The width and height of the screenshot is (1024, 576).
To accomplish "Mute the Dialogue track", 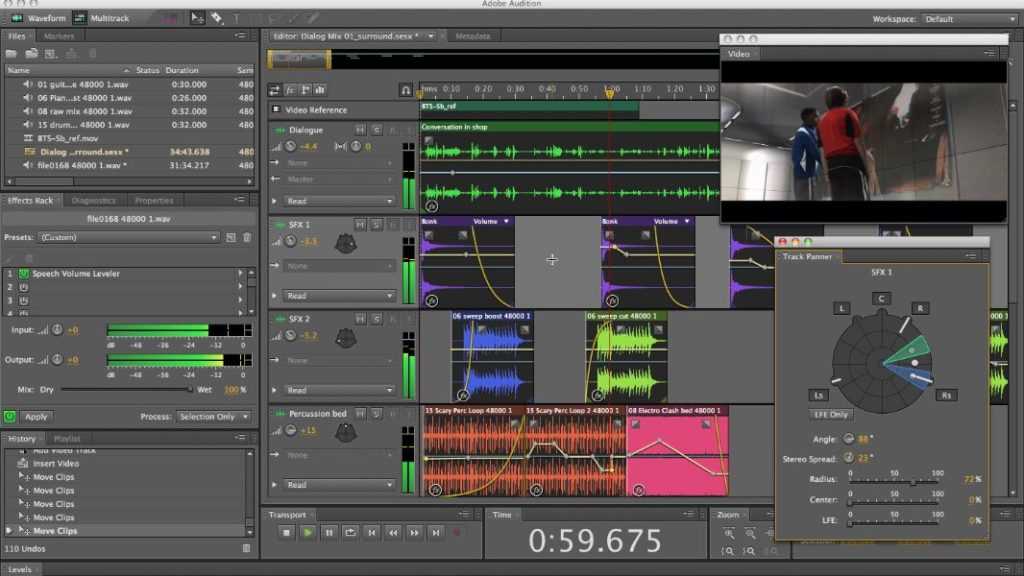I will [360, 130].
